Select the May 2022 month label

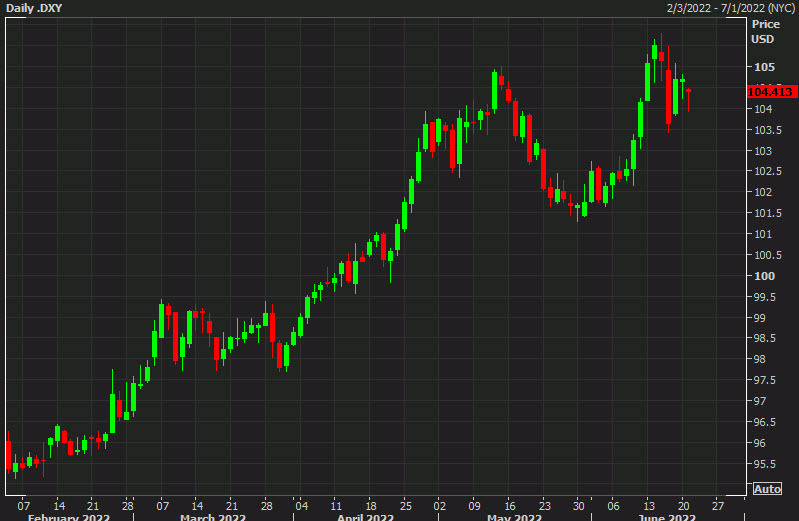[513, 516]
